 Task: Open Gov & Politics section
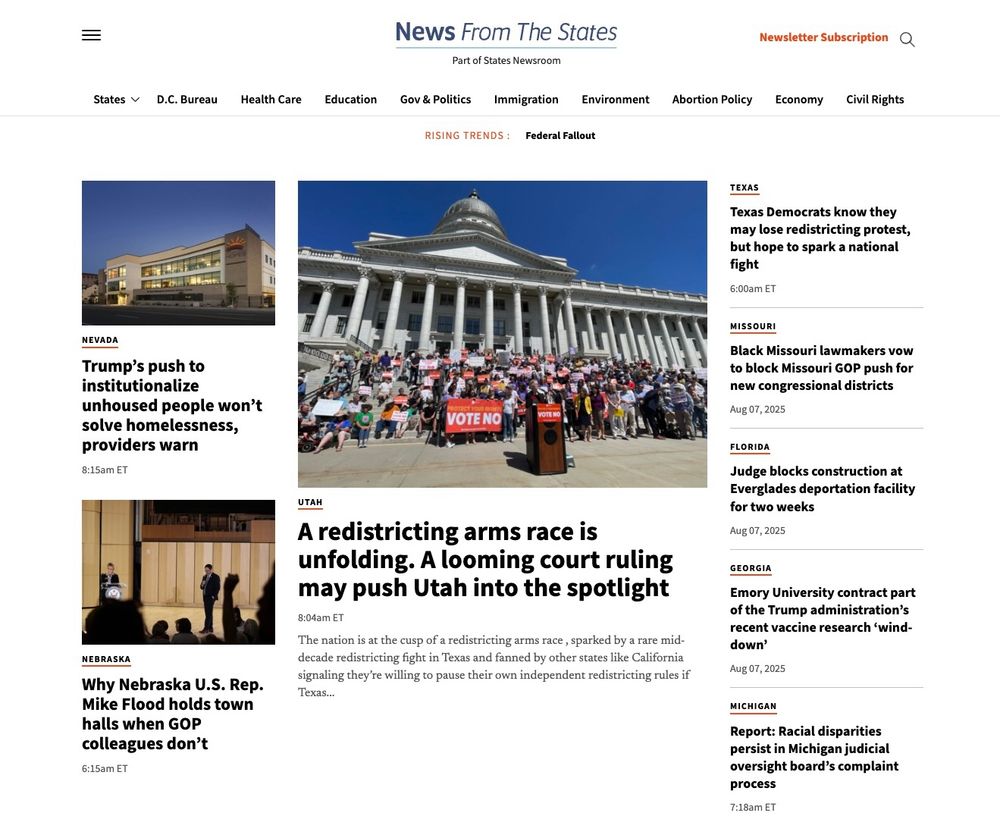(436, 99)
